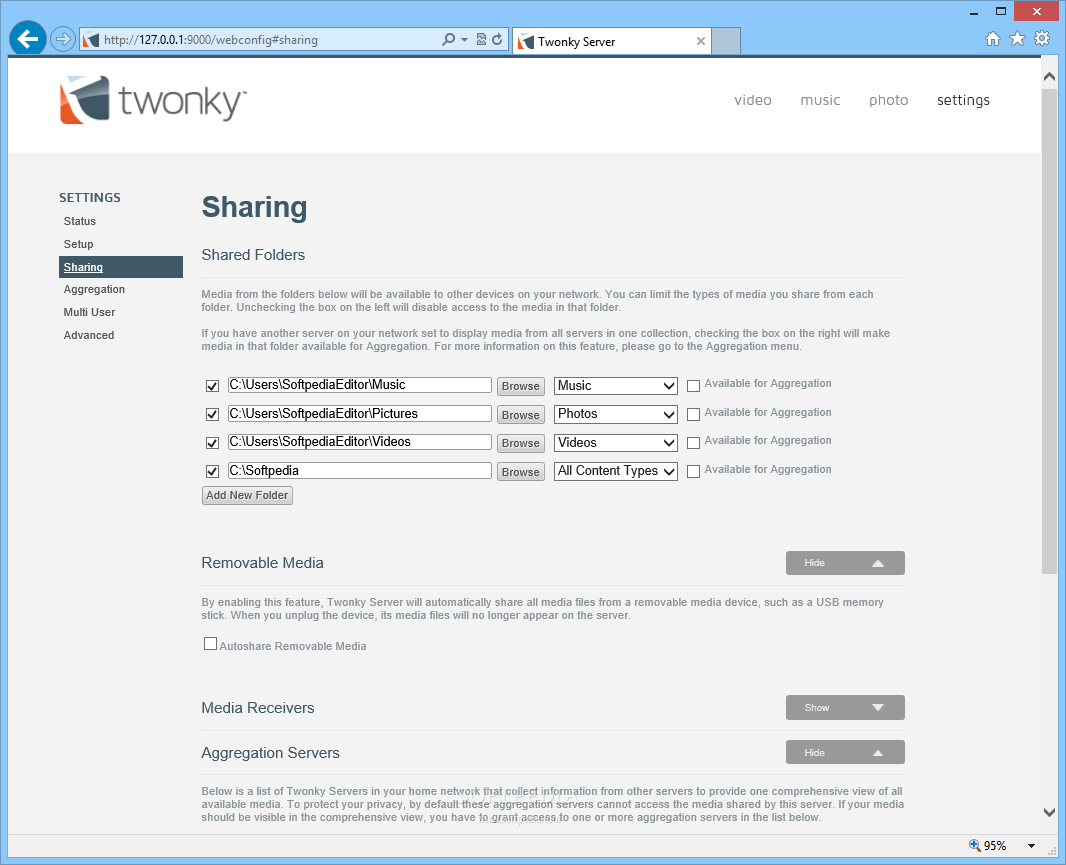Click the scrollbar up arrow
The height and width of the screenshot is (865, 1066).
point(1049,77)
